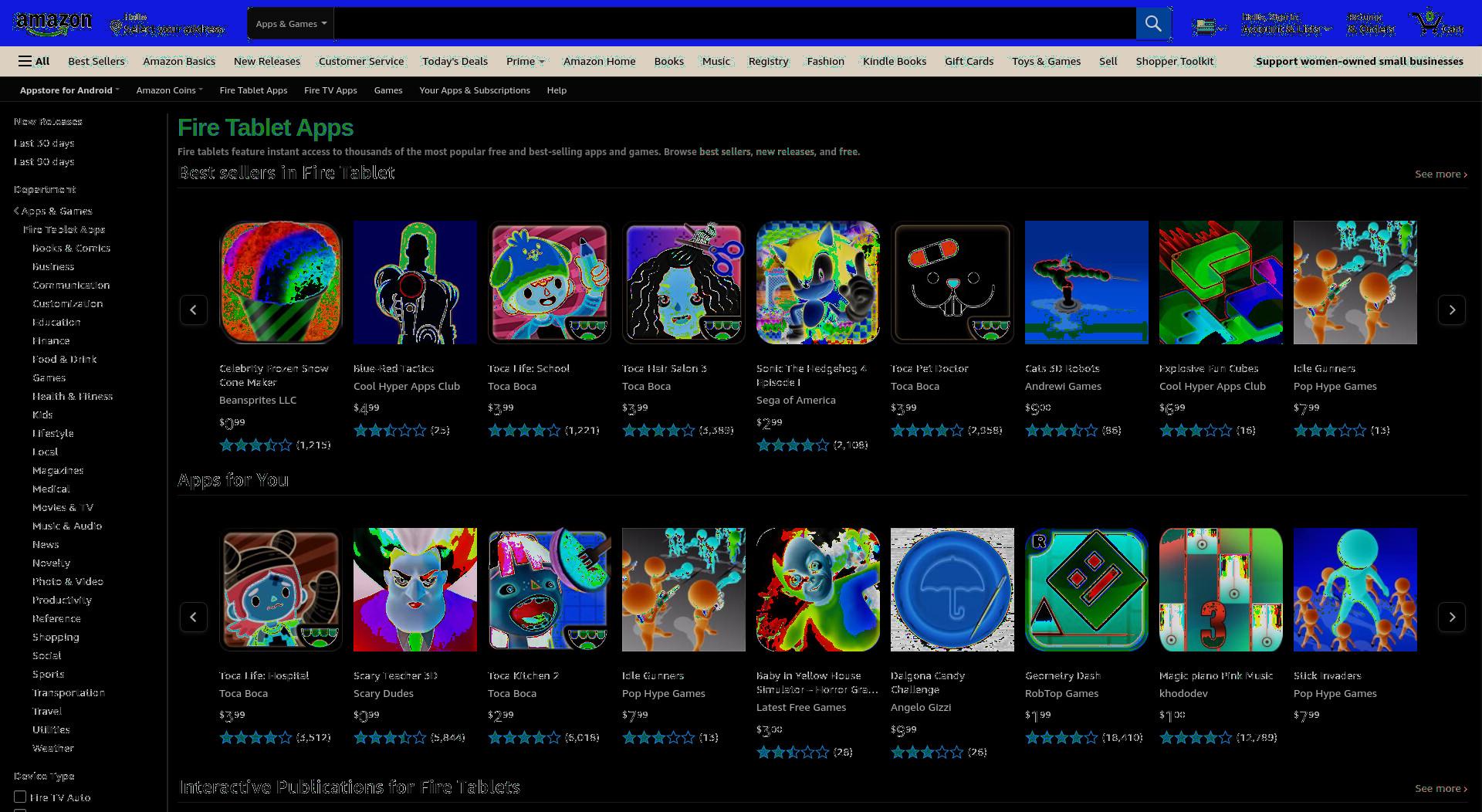Open Magic piano Pink Music icon

point(1221,590)
